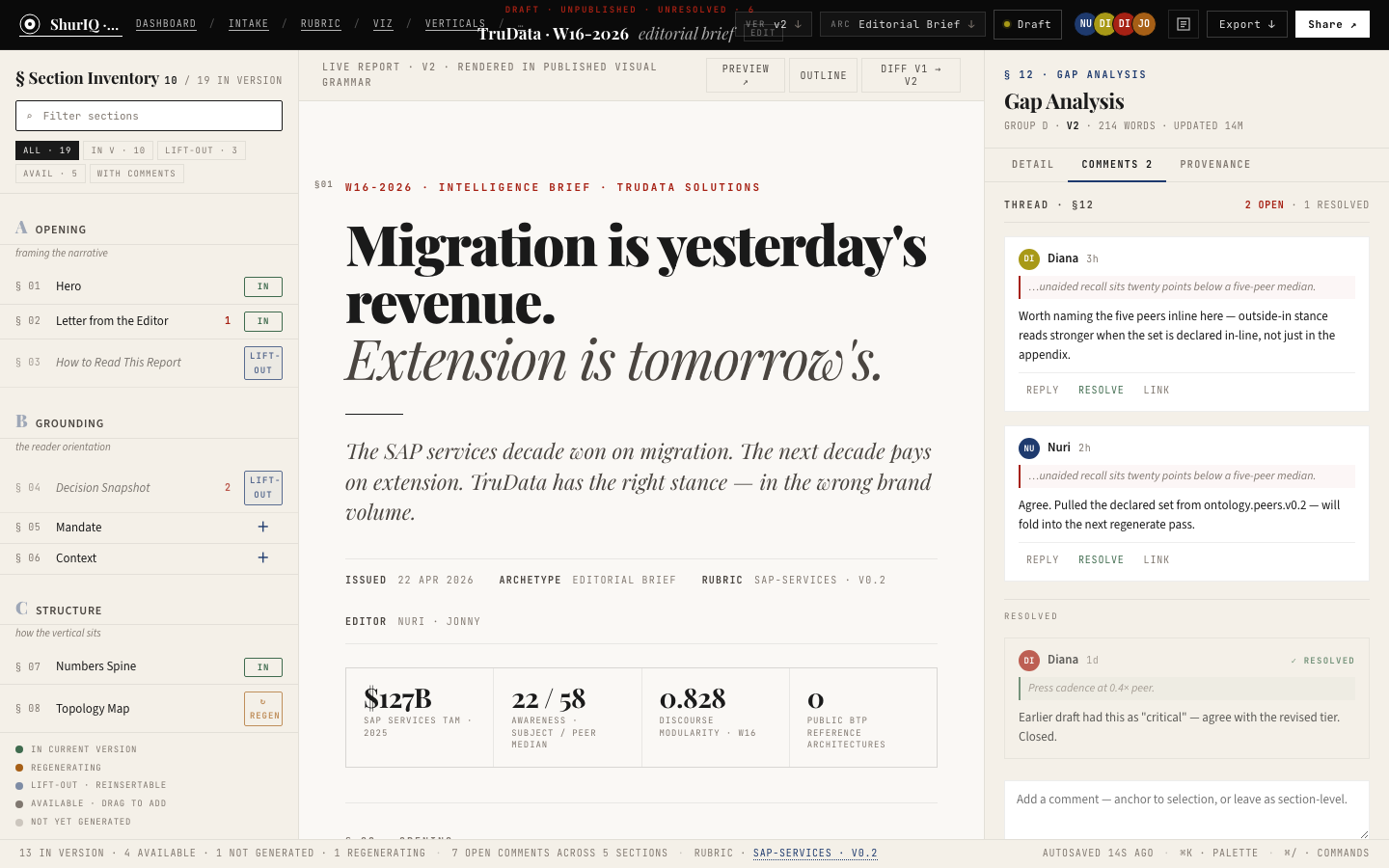
Task: Open the Export dropdown
Action: (1246, 24)
